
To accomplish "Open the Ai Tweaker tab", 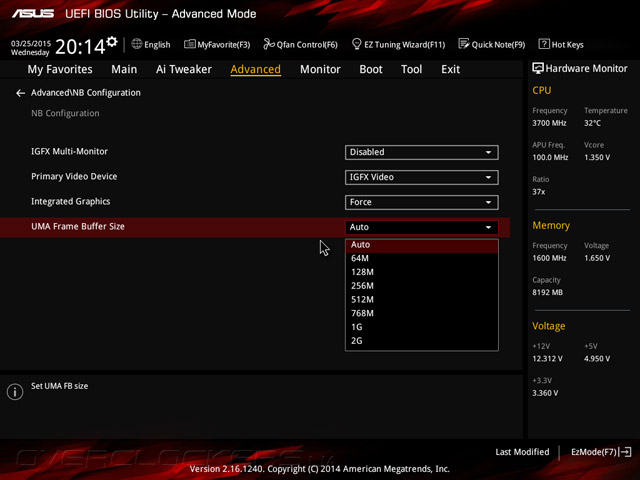I will pyautogui.click(x=184, y=69).
